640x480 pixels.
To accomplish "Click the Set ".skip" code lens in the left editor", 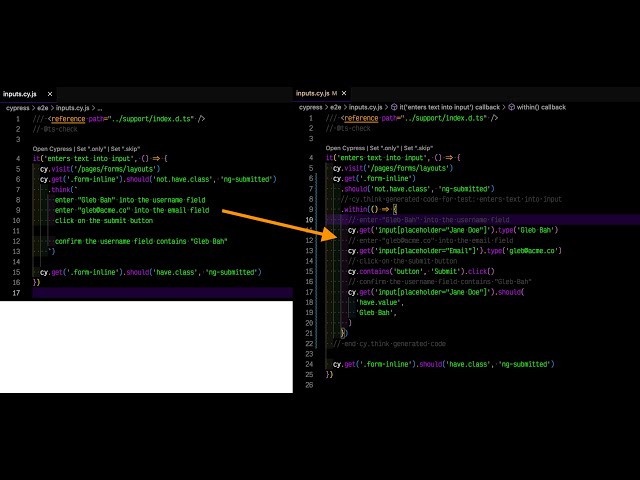I will click(125, 149).
